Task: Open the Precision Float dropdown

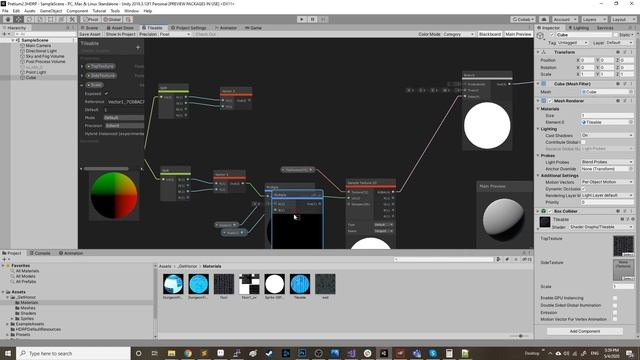Action: click(175, 34)
